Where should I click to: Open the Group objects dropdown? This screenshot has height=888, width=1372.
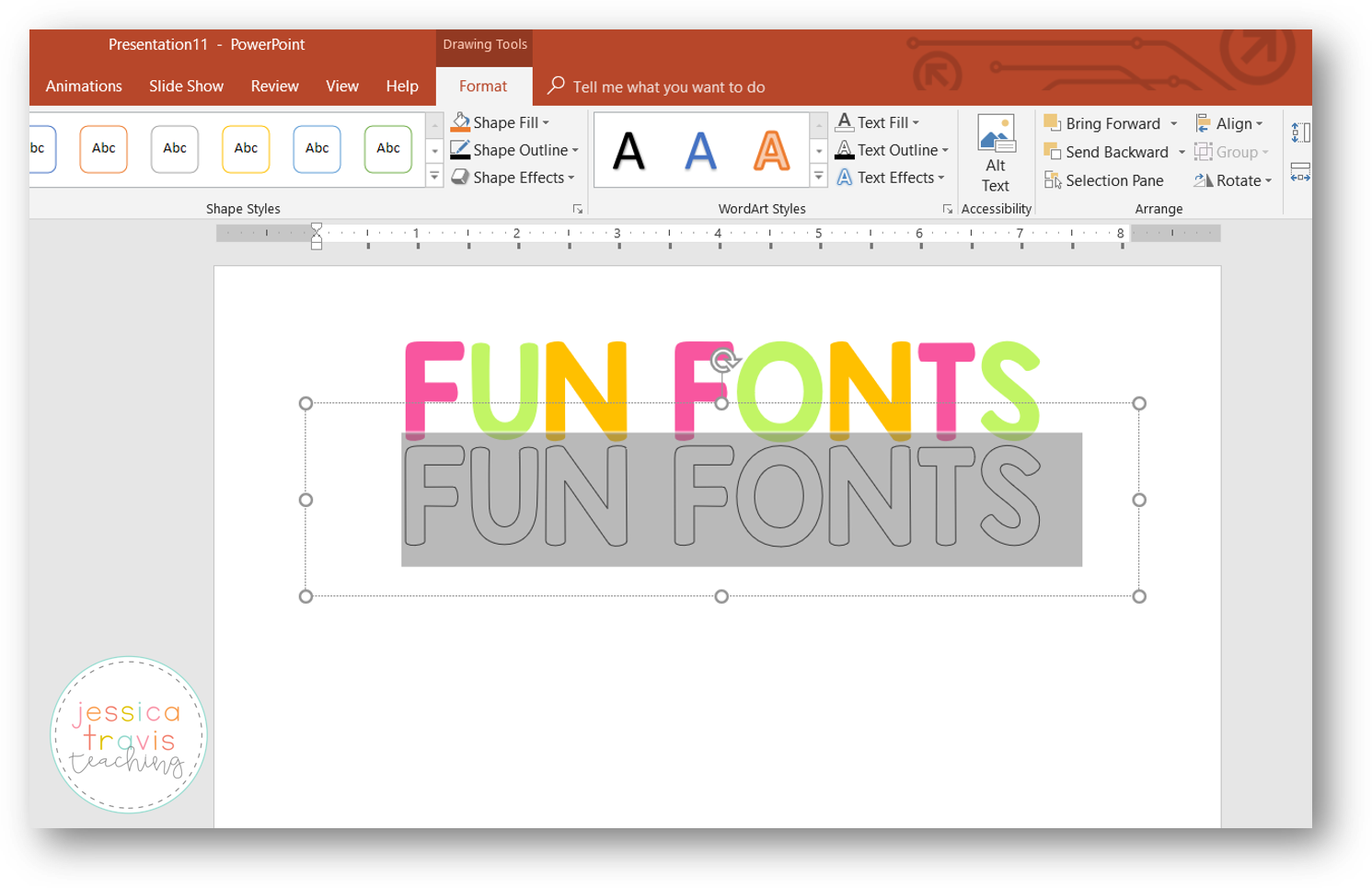tap(1232, 152)
